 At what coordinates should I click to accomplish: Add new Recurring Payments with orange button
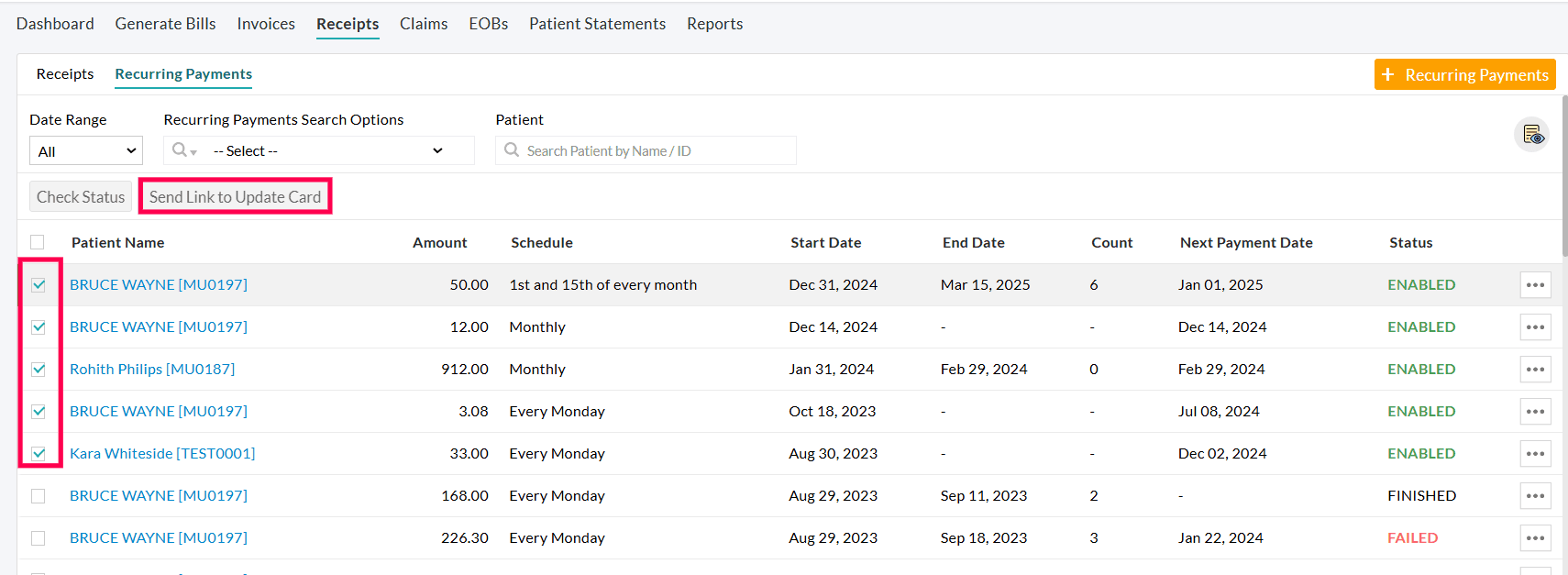(1464, 75)
